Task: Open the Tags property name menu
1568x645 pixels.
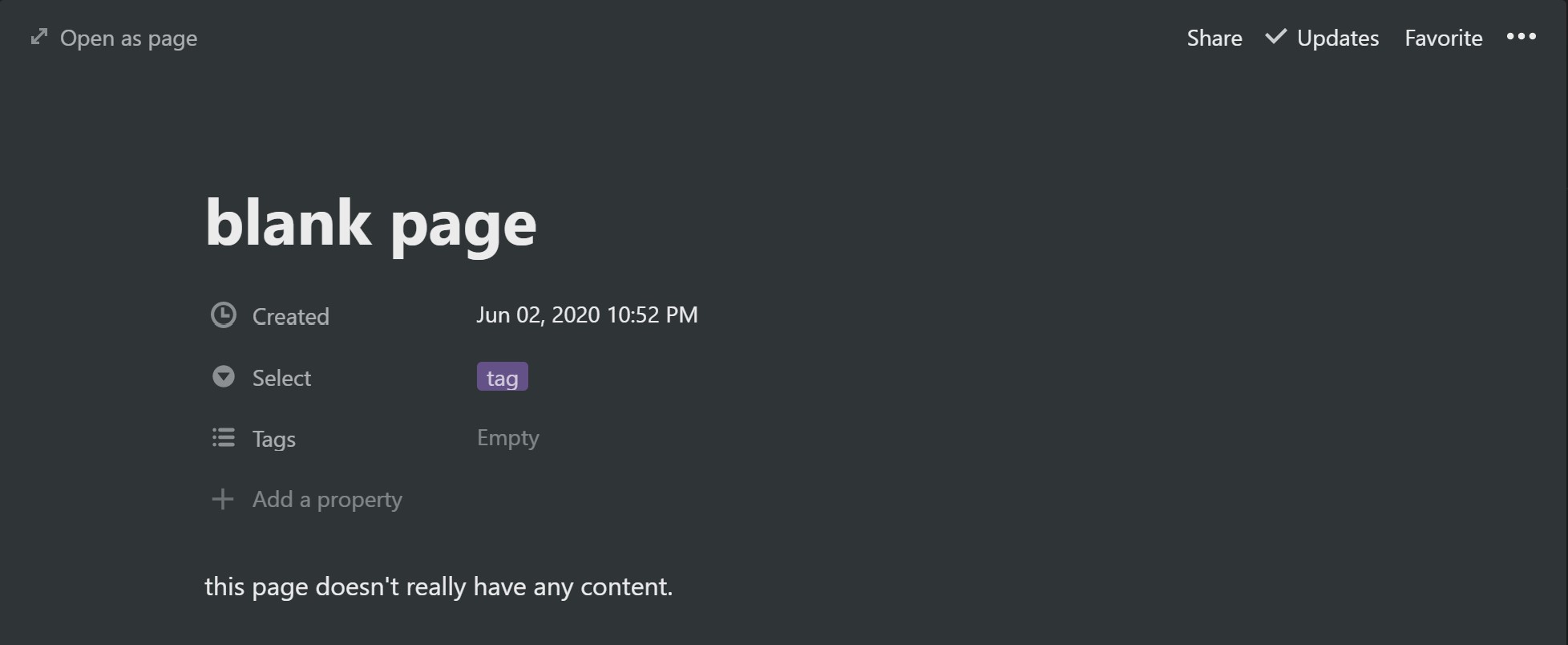Action: coord(274,439)
